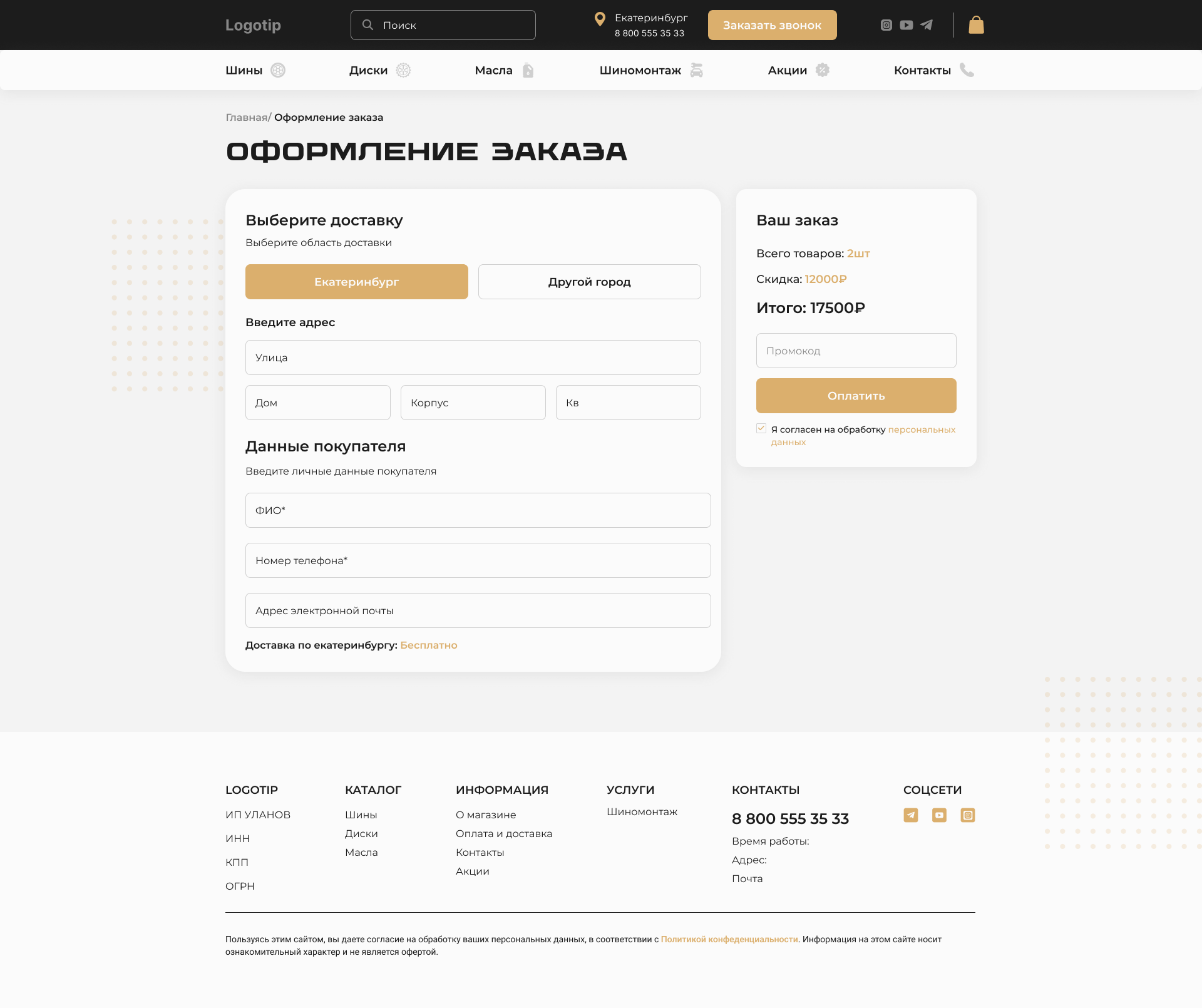Click footer catalog link Масла

361,852
